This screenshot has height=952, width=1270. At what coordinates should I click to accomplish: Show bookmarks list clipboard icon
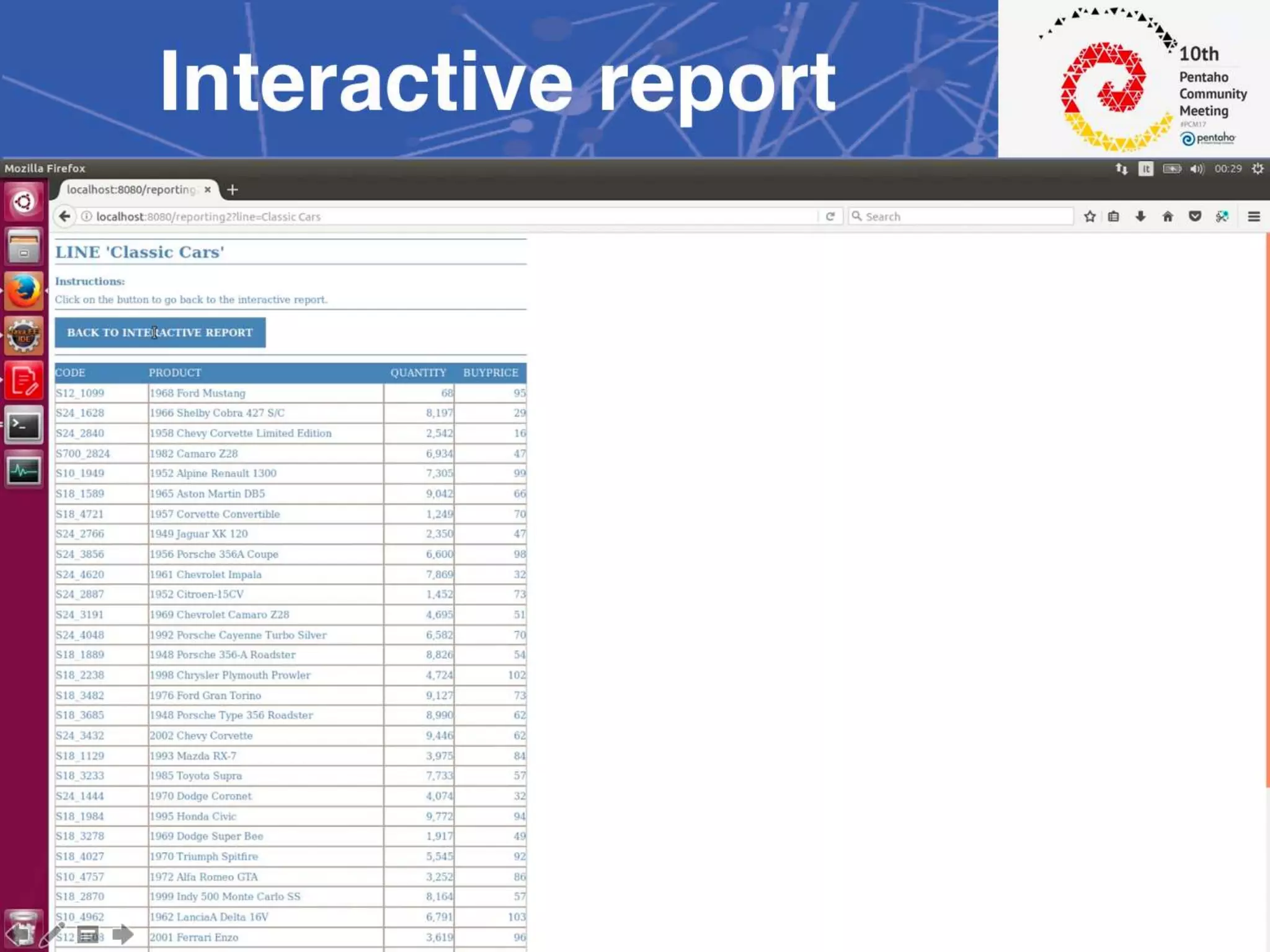tap(1114, 216)
